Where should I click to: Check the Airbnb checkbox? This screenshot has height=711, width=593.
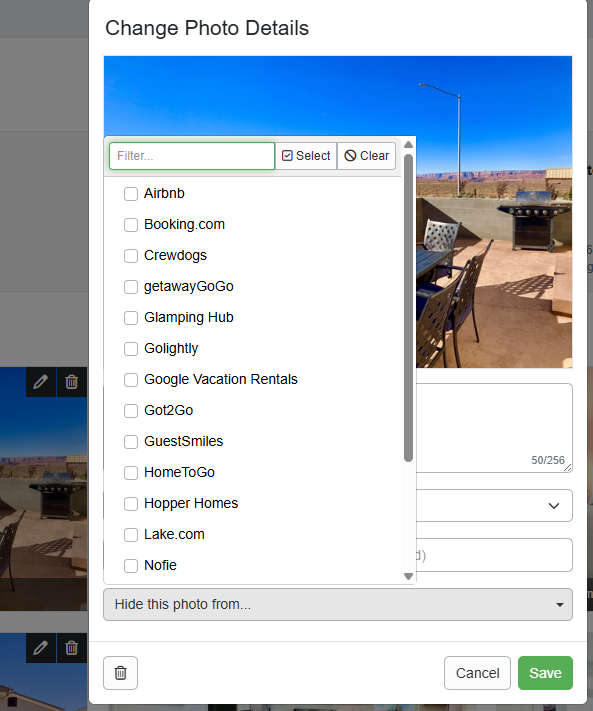coord(131,194)
